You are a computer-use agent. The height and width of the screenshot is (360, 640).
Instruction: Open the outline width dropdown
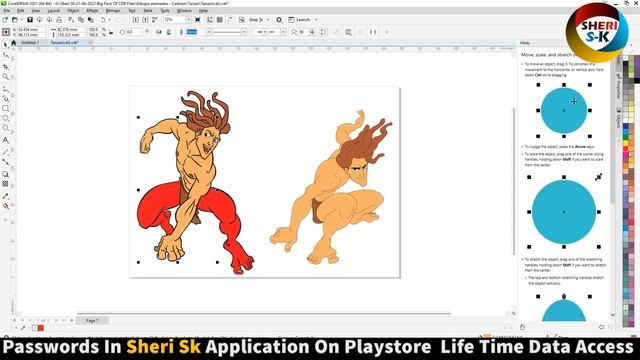coord(208,32)
